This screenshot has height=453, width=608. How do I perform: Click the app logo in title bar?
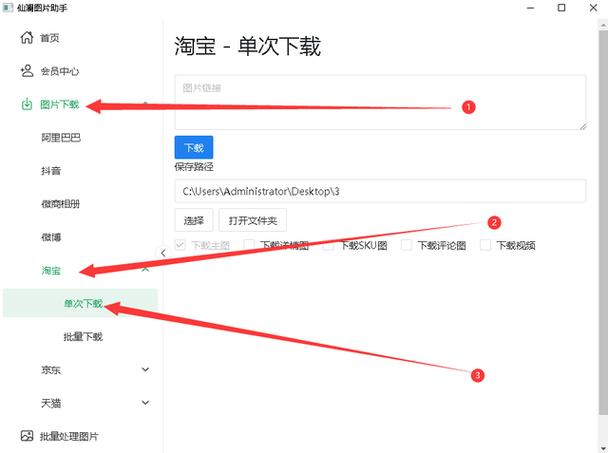8,8
